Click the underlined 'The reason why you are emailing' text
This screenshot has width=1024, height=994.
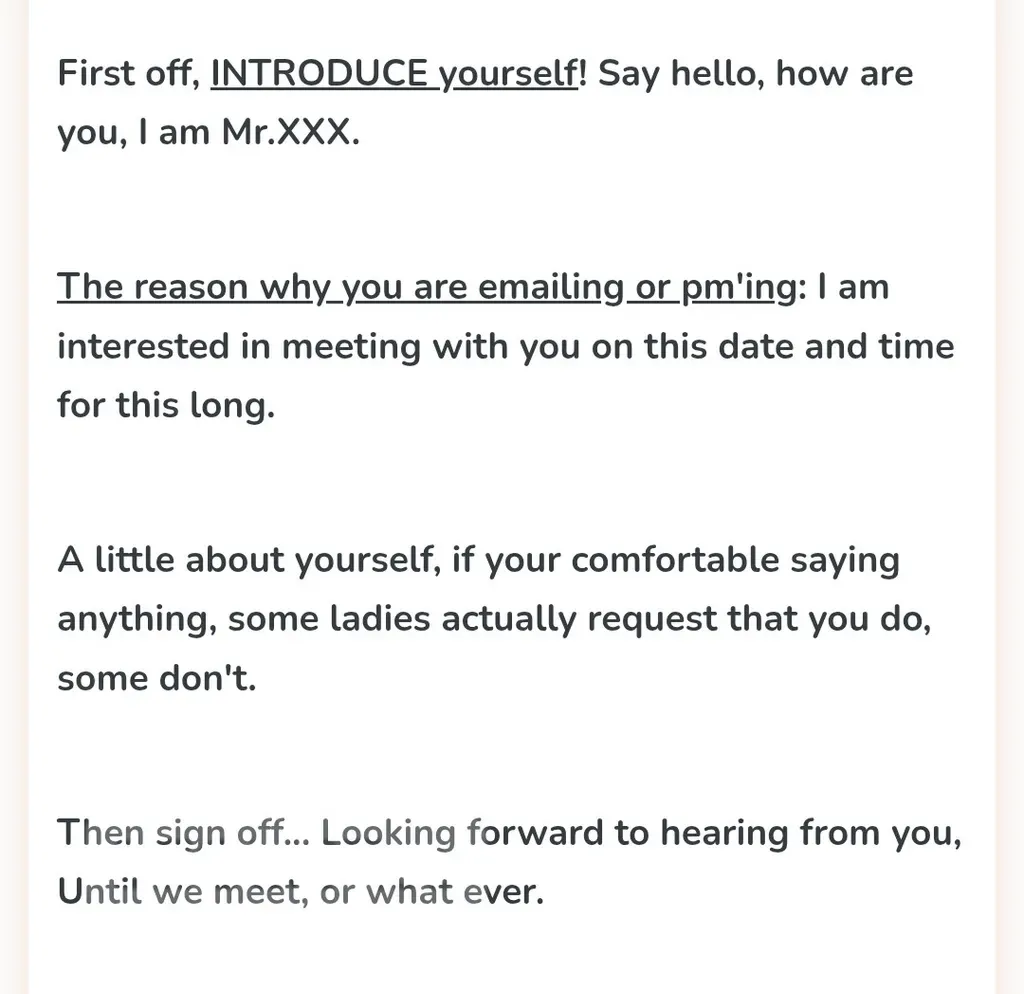pyautogui.click(x=340, y=287)
